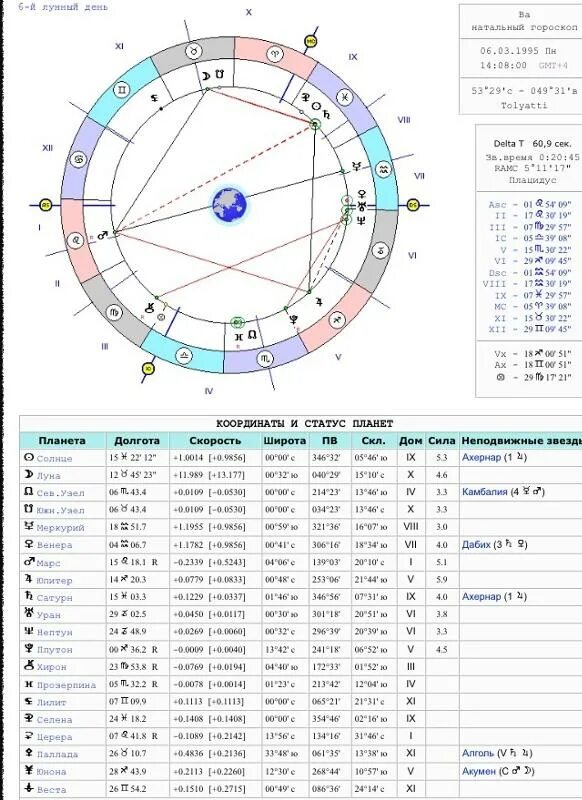Click the date 06.03.1995 in the info box
The width and height of the screenshot is (582, 800).
(x=512, y=51)
